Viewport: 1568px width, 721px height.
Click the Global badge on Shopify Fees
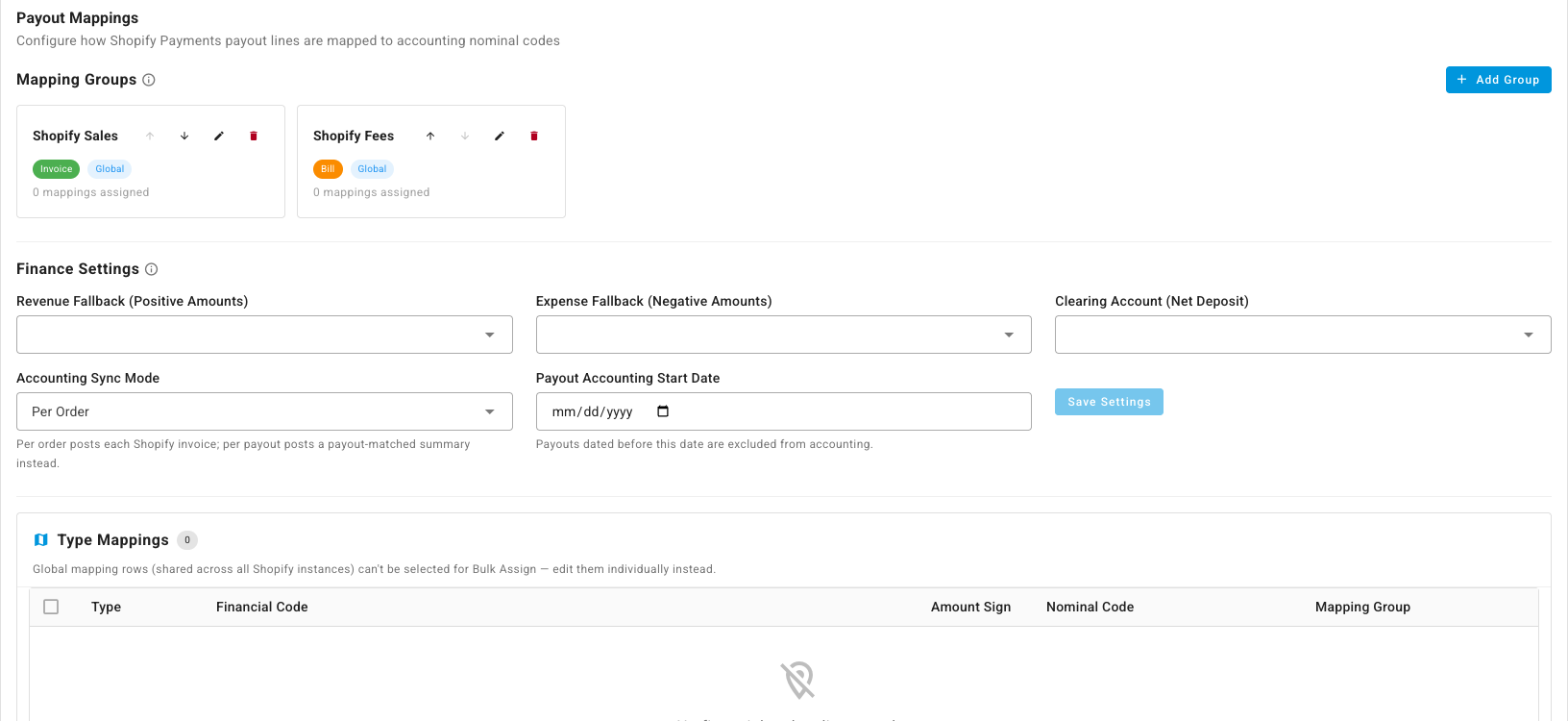372,169
